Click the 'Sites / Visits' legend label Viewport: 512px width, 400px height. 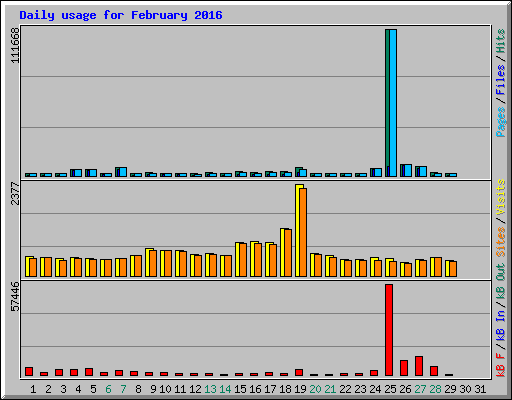click(501, 218)
